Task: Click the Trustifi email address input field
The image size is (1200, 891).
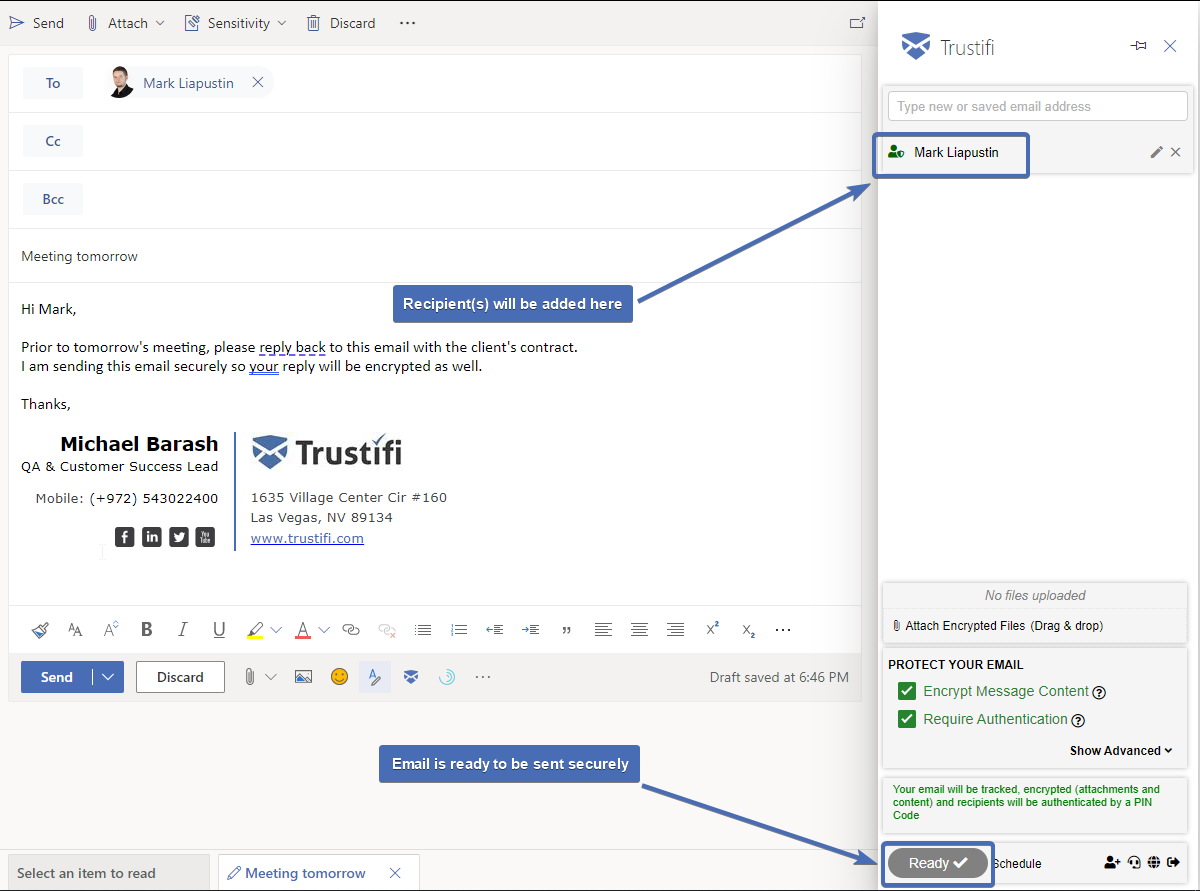Action: pyautogui.click(x=1038, y=106)
